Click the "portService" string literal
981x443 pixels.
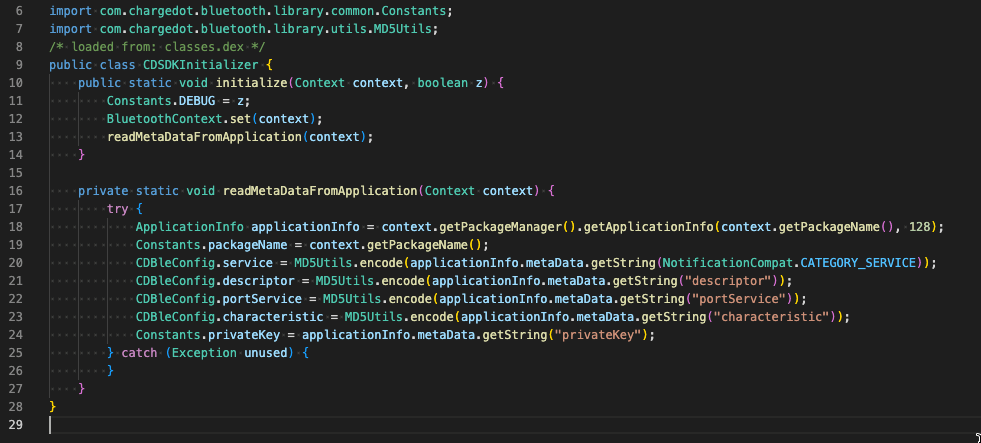click(739, 299)
